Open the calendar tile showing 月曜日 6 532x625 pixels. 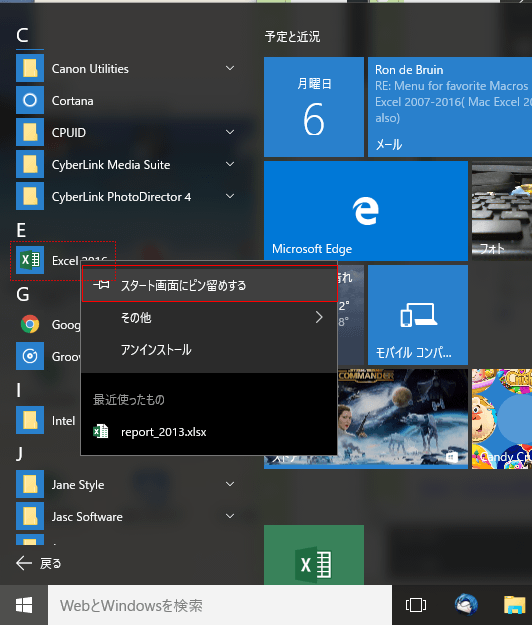coord(314,107)
